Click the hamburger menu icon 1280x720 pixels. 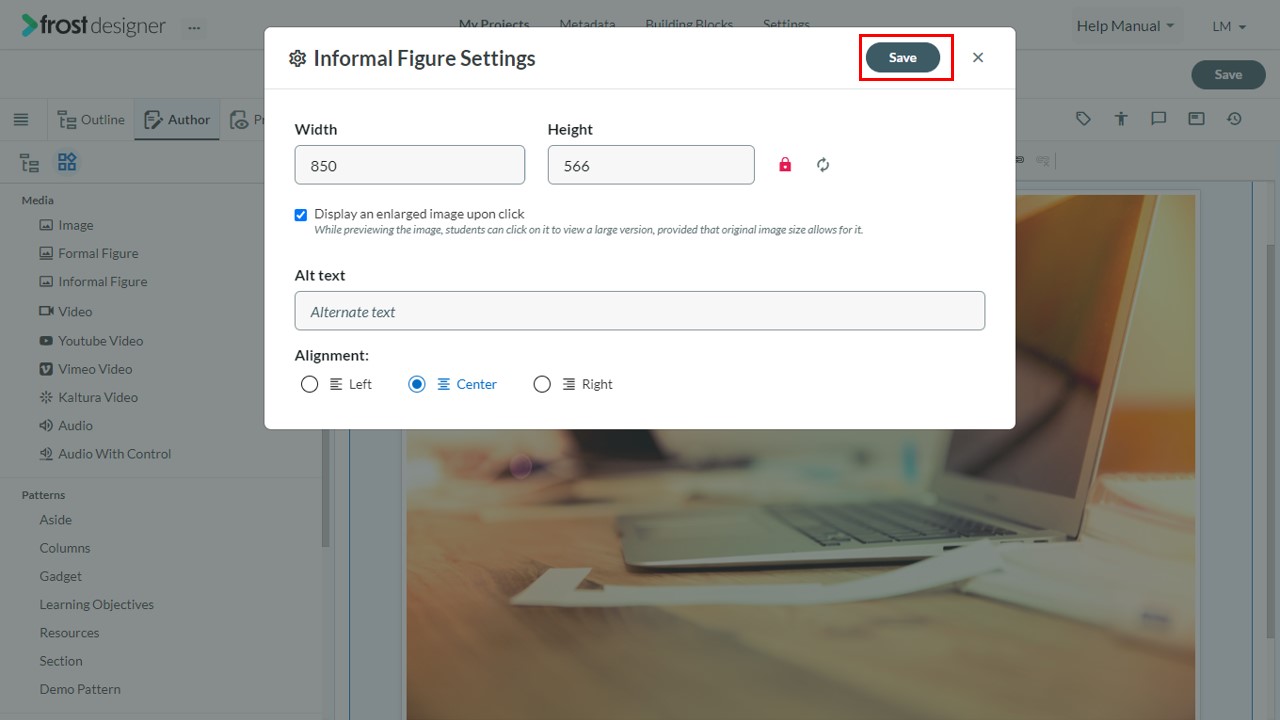21,120
